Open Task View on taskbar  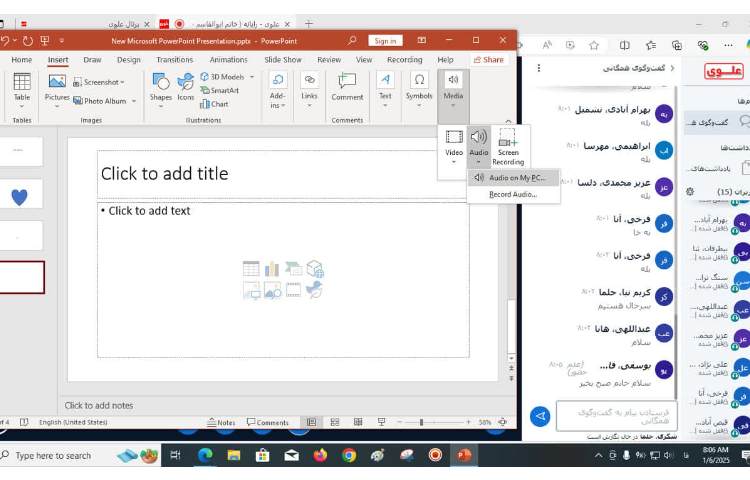pyautogui.click(x=176, y=455)
